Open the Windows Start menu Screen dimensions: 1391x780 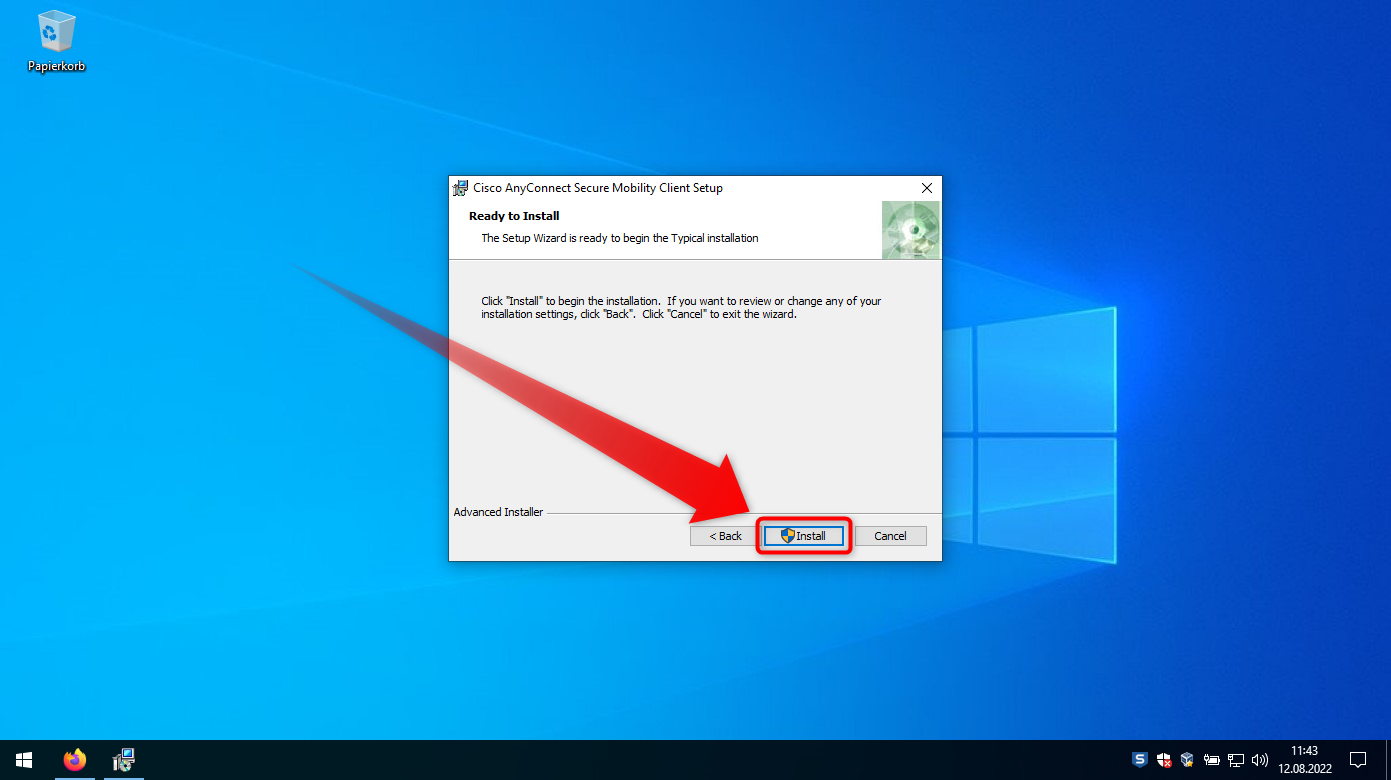[x=24, y=760]
